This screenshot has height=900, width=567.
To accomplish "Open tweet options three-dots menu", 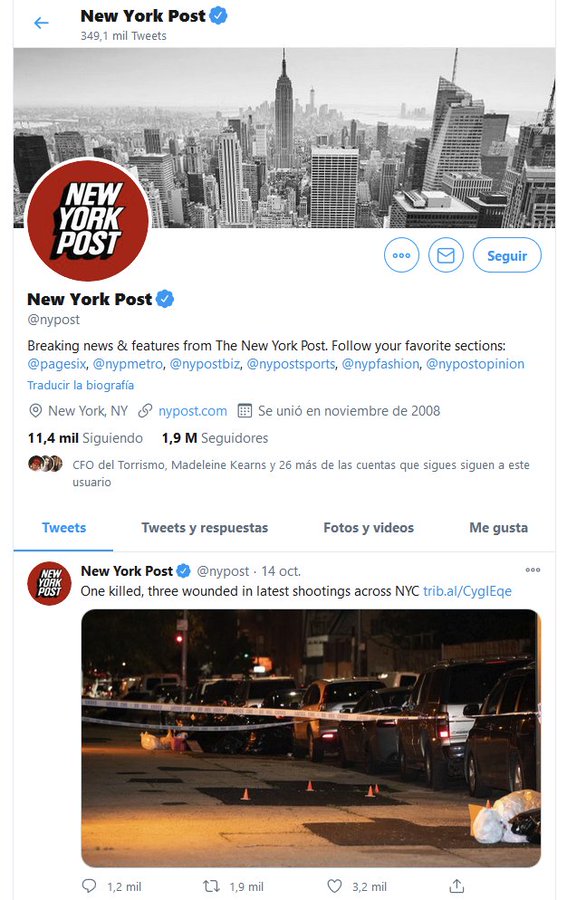I will tap(533, 570).
